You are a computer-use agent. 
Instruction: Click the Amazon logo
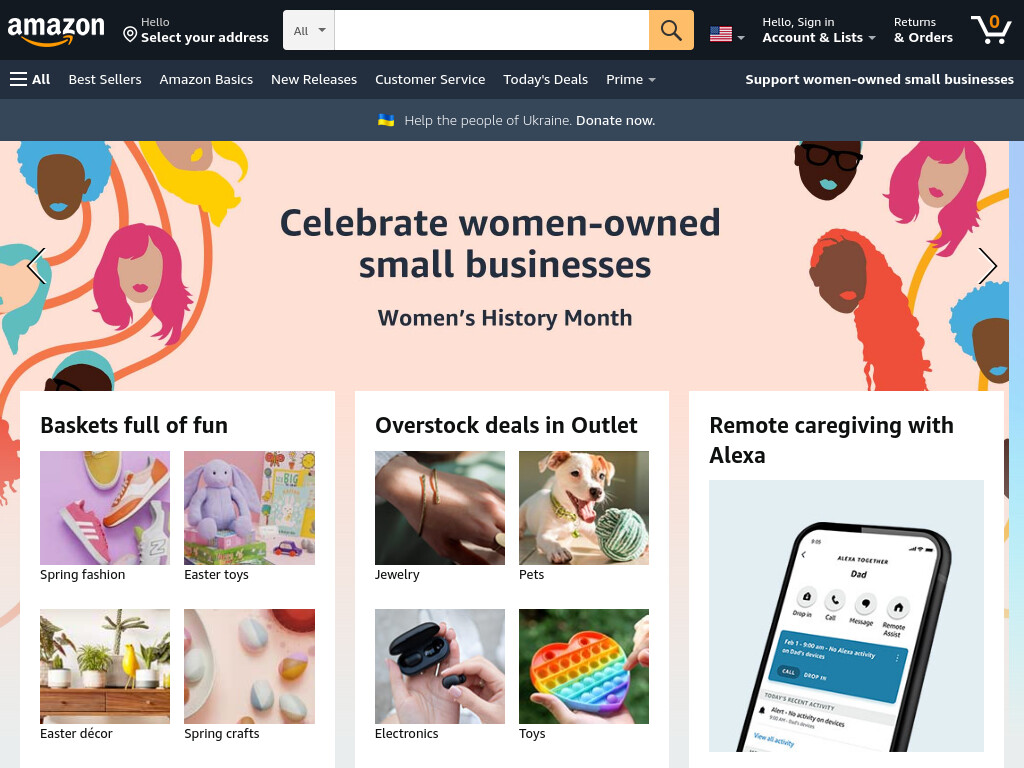click(x=56, y=30)
